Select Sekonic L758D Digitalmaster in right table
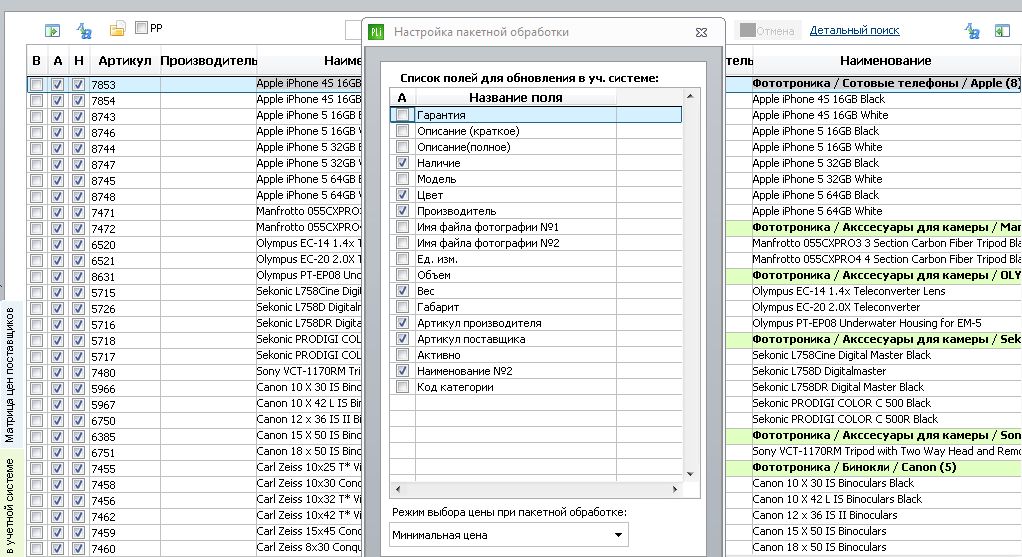Viewport: 1022px width, 557px height. coord(886,371)
